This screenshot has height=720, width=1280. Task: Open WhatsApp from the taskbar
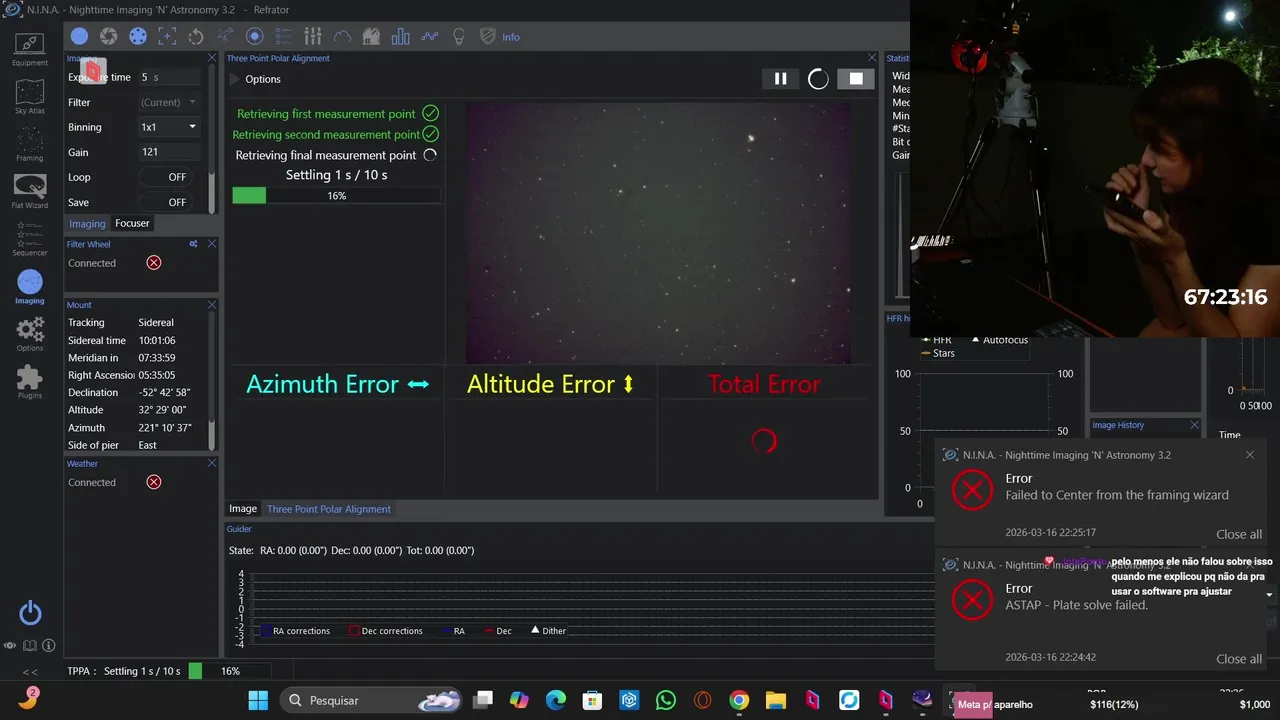coord(666,700)
